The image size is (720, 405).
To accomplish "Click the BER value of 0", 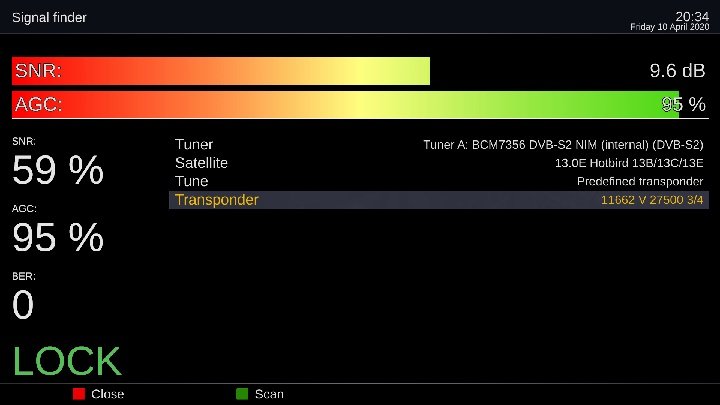I will (x=23, y=305).
